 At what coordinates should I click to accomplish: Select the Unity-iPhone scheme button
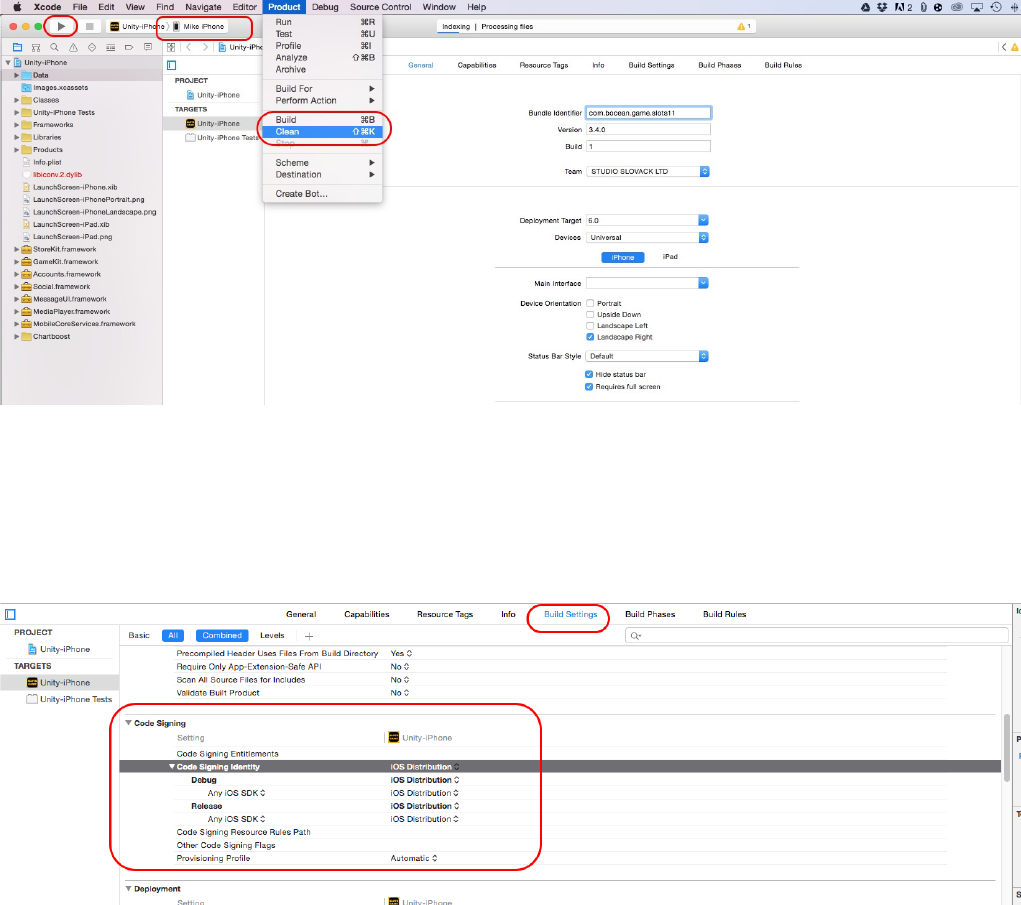click(x=137, y=27)
